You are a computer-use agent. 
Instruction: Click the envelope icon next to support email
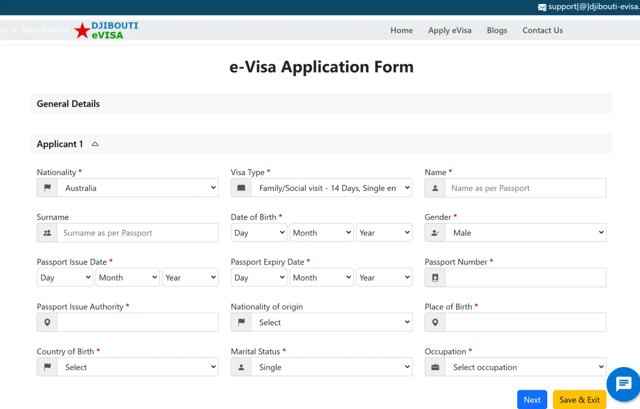click(542, 7)
